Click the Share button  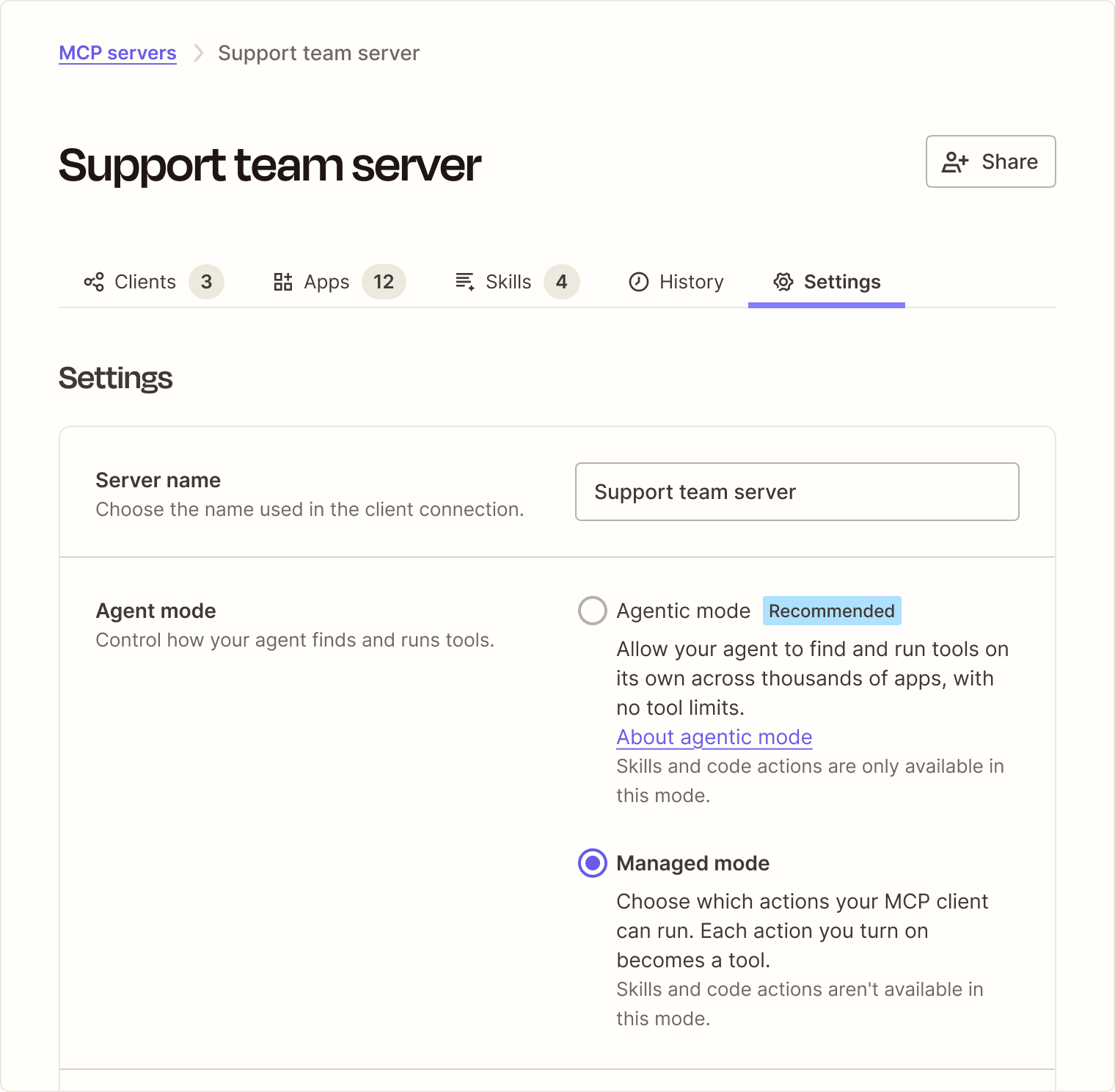[x=990, y=161]
